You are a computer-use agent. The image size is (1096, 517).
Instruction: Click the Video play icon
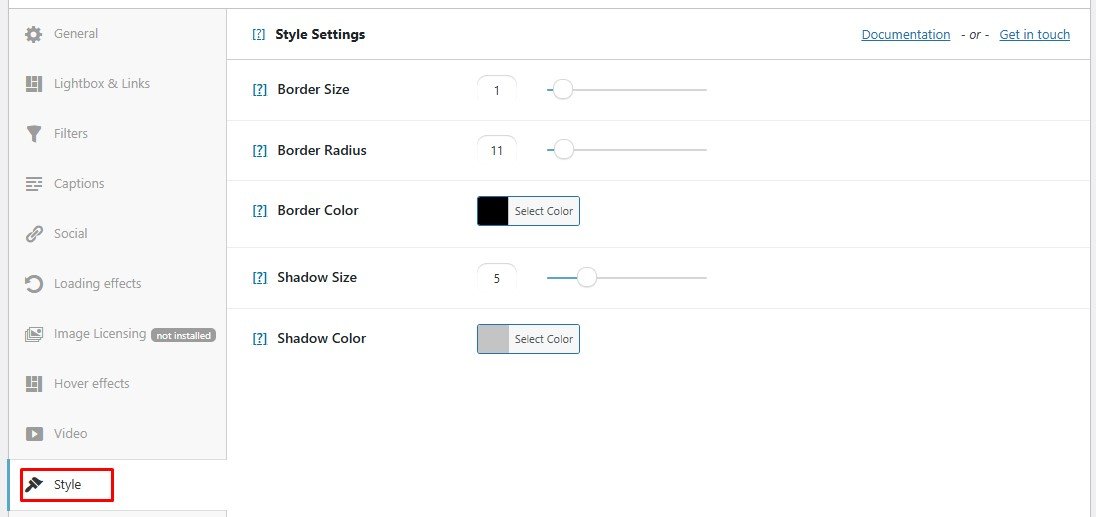(34, 434)
